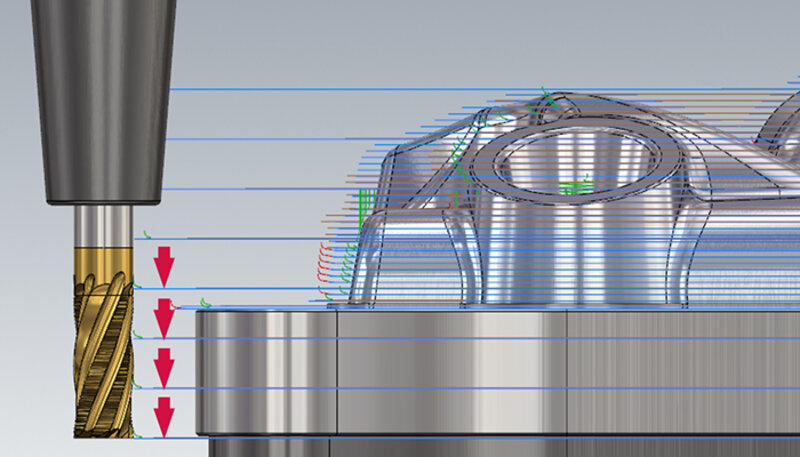Click the small green arc beside tool shank
800x457 pixels.
tap(147, 236)
